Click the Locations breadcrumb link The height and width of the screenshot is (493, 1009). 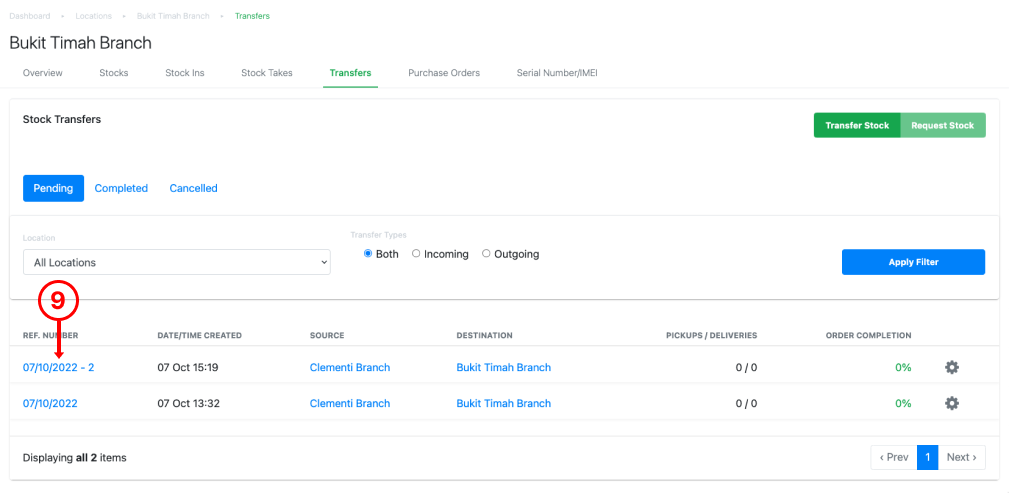pyautogui.click(x=93, y=15)
